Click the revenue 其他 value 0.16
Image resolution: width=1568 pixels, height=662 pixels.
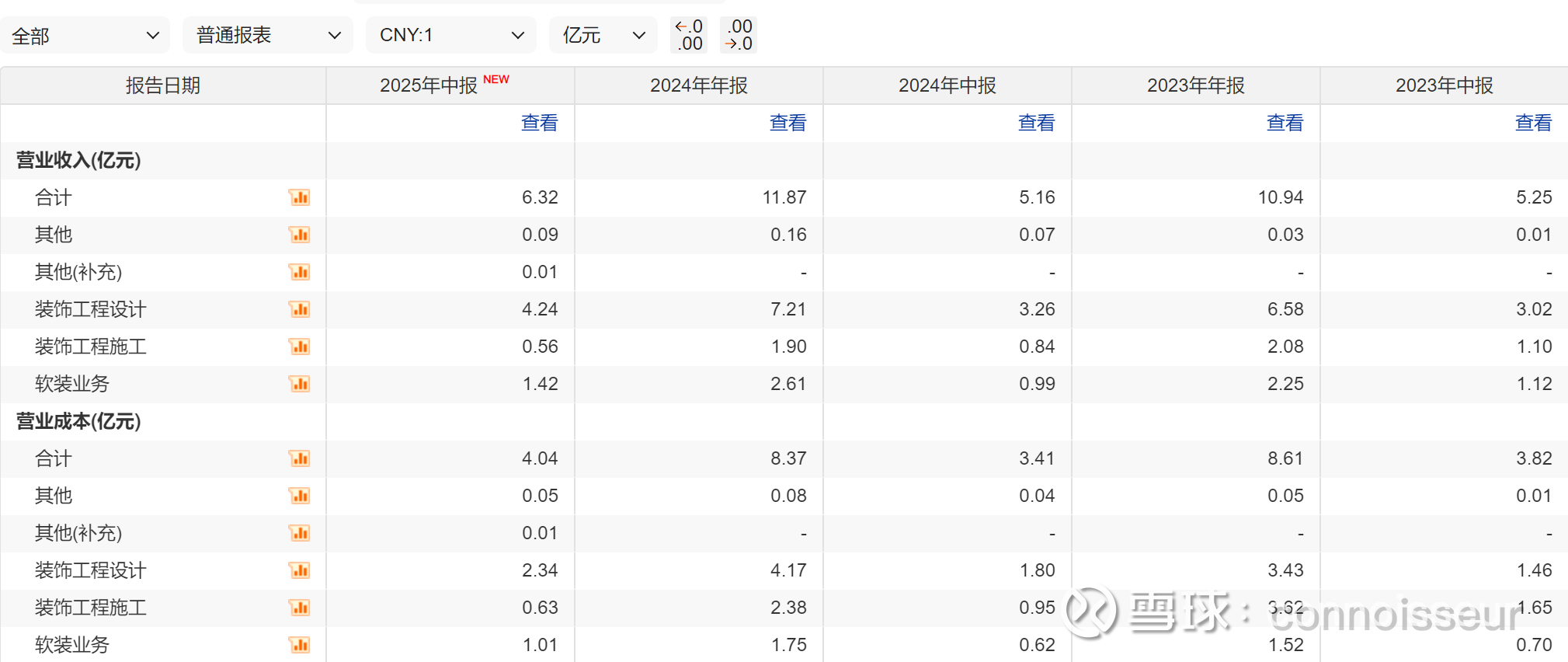[x=788, y=235]
